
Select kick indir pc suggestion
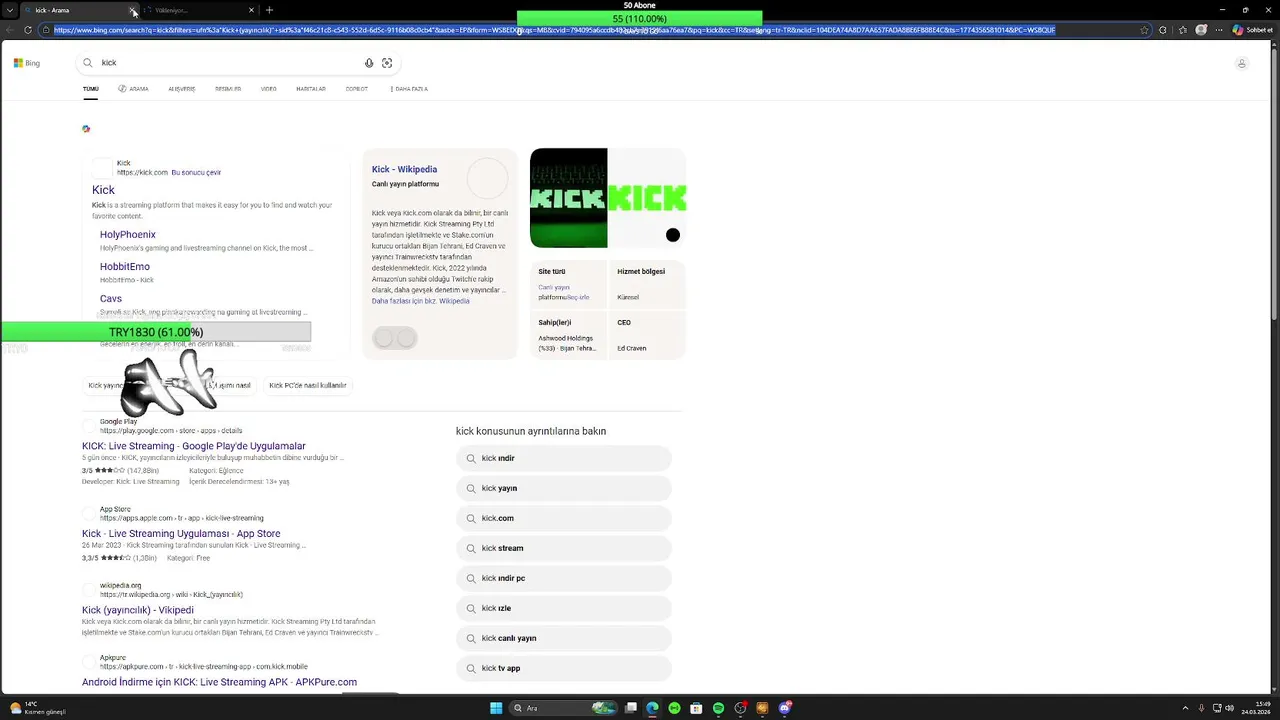pos(564,578)
